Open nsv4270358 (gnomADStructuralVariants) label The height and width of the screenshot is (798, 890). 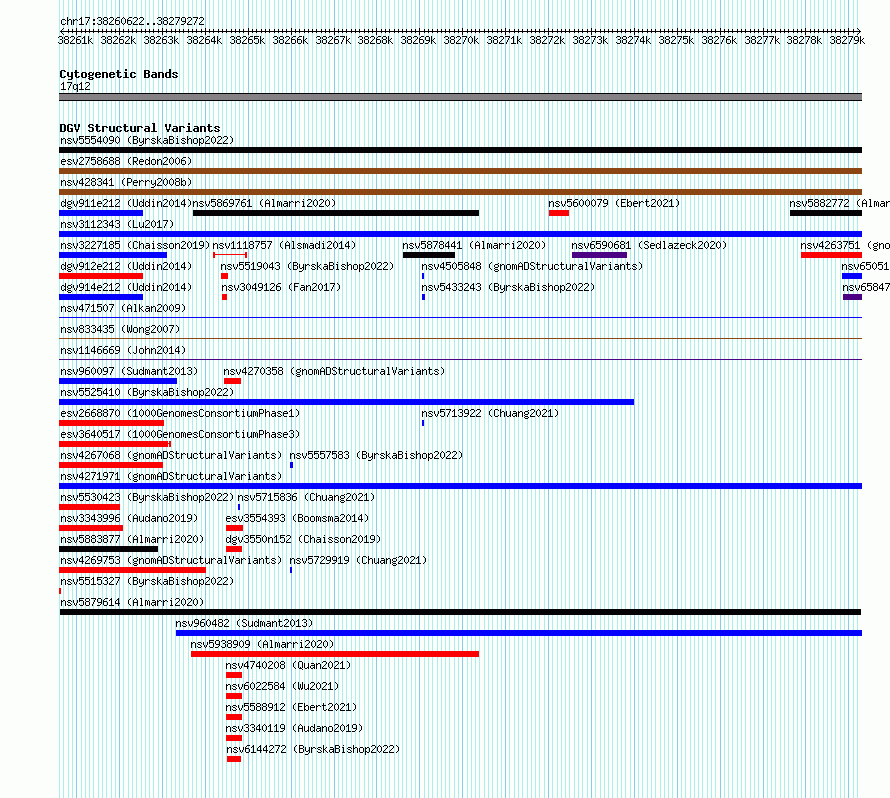point(334,371)
